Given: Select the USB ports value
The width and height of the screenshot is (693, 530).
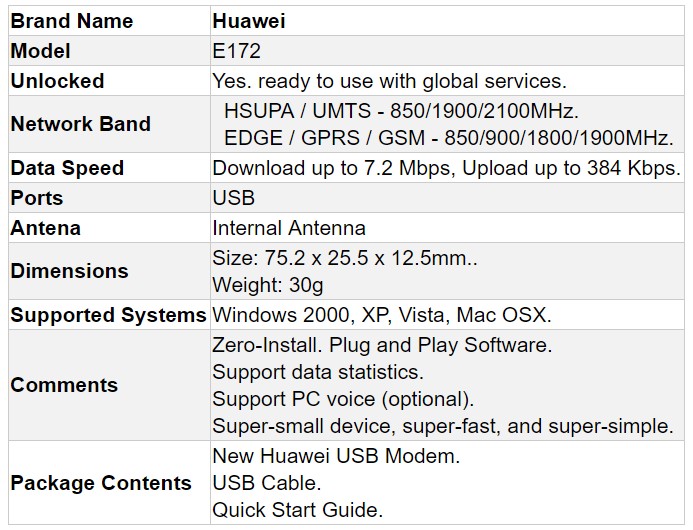Looking at the screenshot, I should (233, 198).
